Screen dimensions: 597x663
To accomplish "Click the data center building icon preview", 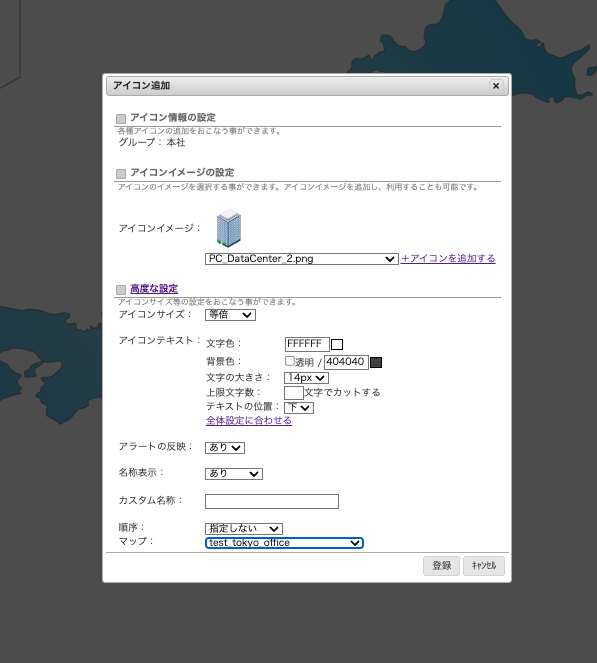I will [x=229, y=228].
